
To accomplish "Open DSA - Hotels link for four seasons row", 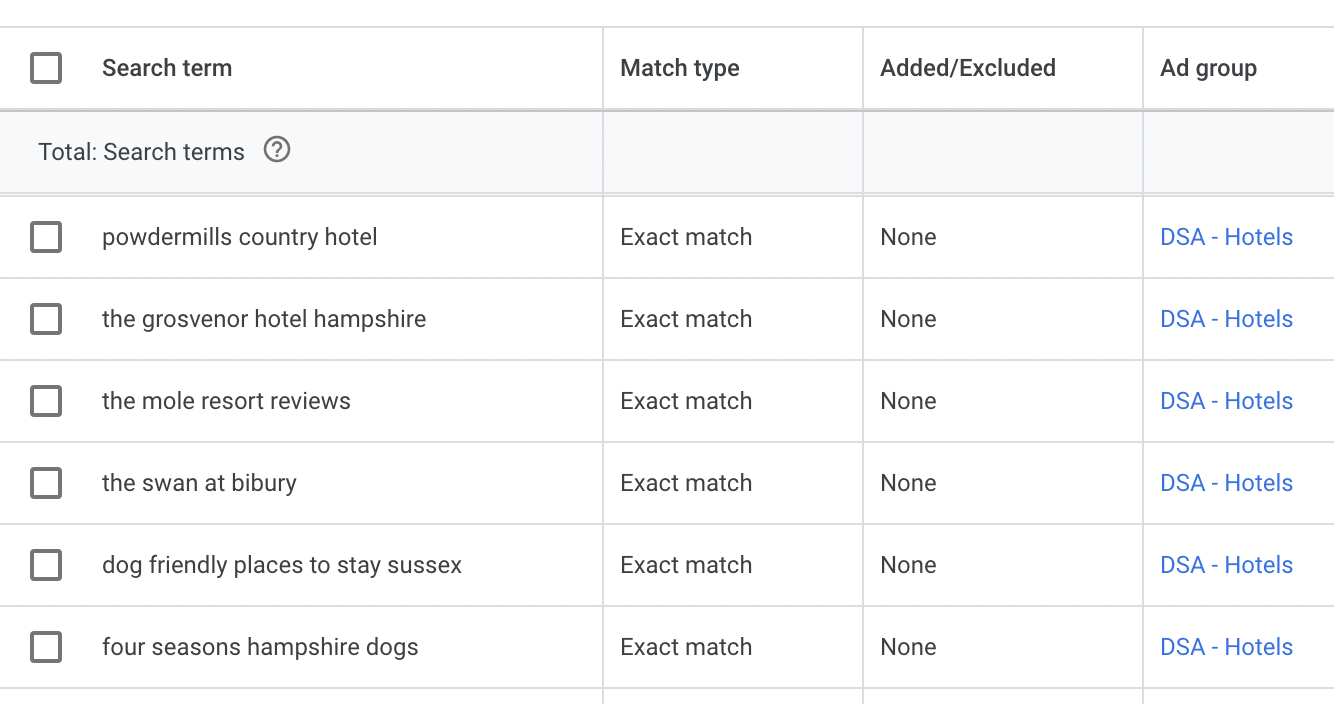I will tap(1226, 647).
